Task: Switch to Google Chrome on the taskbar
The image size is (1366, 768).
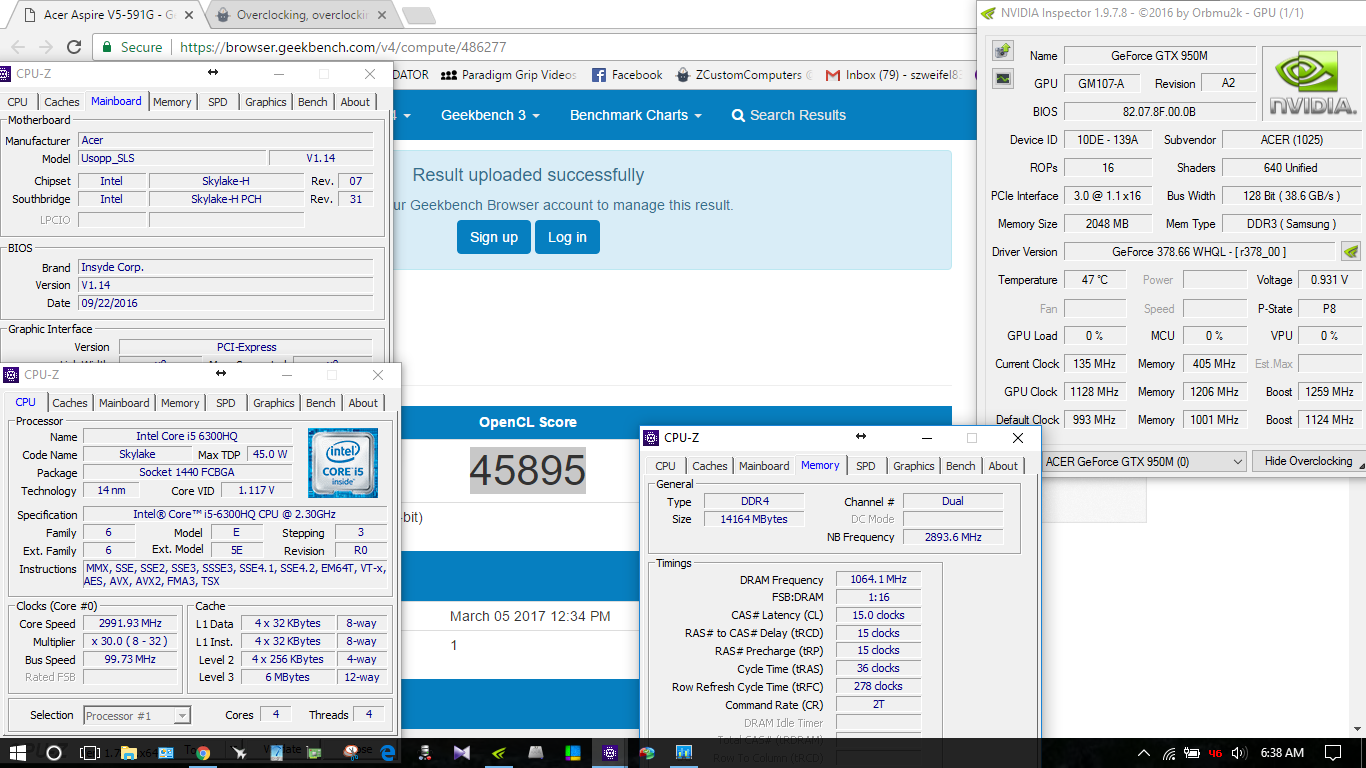Action: (x=203, y=752)
